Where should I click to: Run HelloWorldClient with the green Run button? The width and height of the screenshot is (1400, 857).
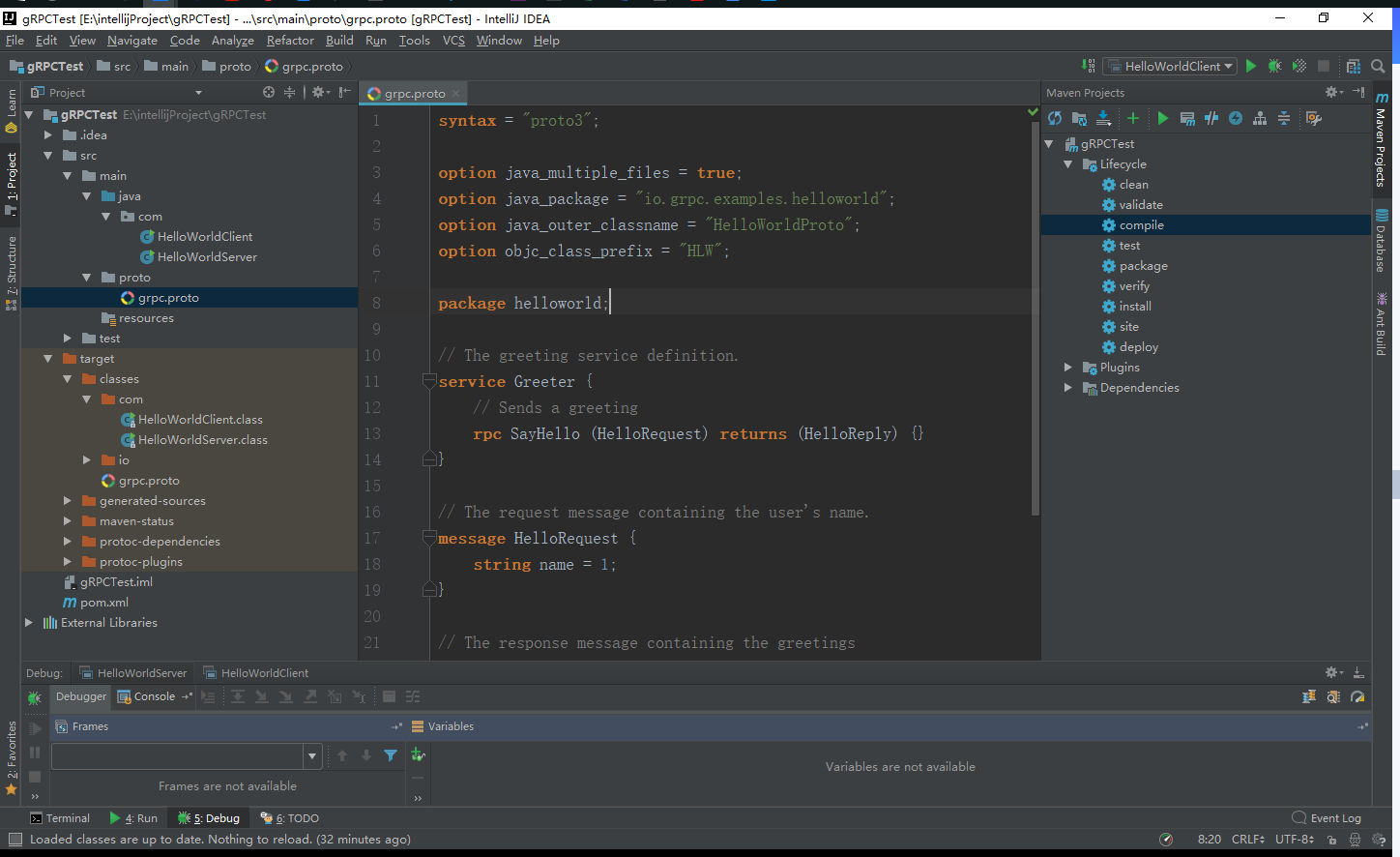click(1251, 66)
